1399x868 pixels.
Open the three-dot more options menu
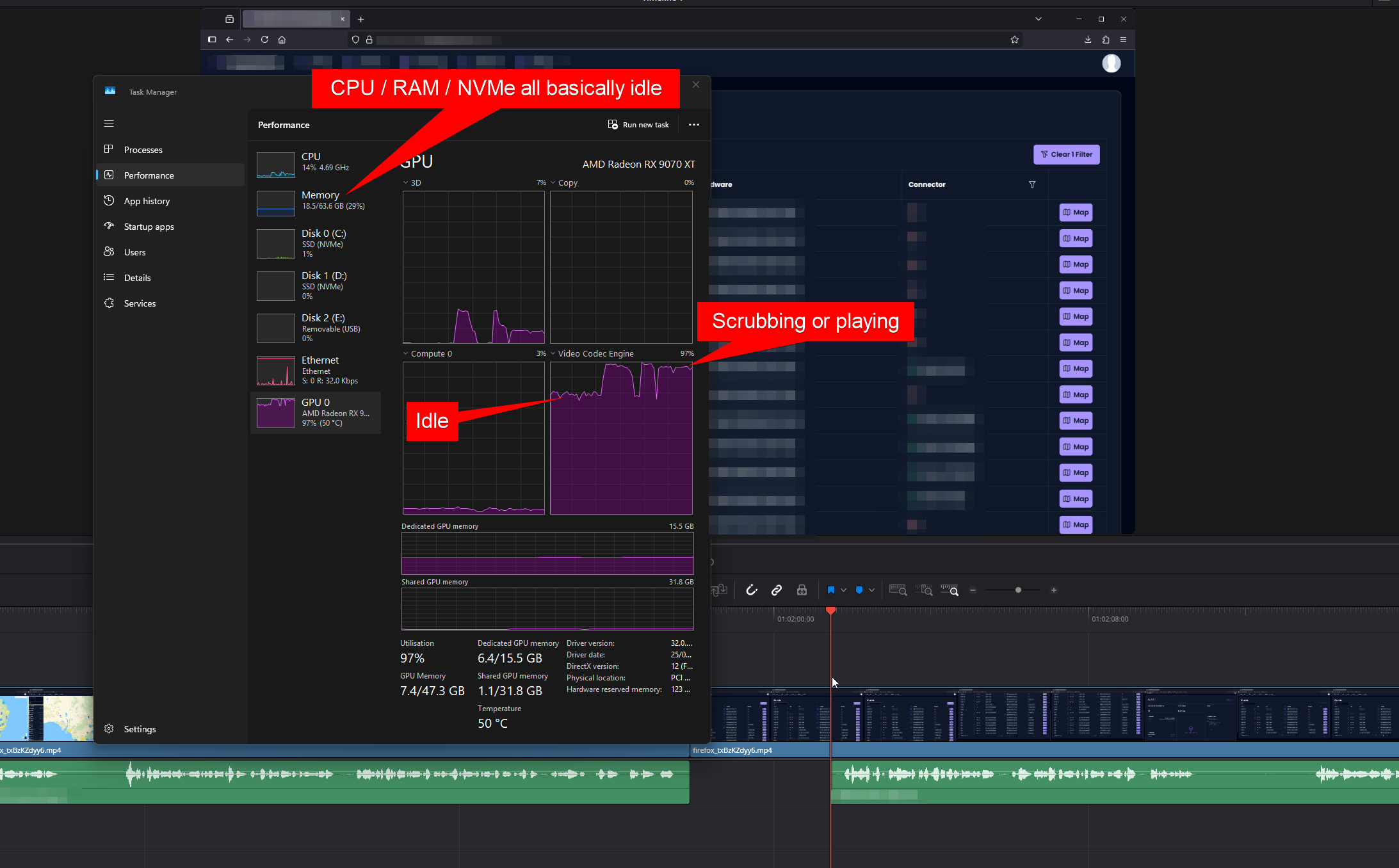tap(694, 125)
